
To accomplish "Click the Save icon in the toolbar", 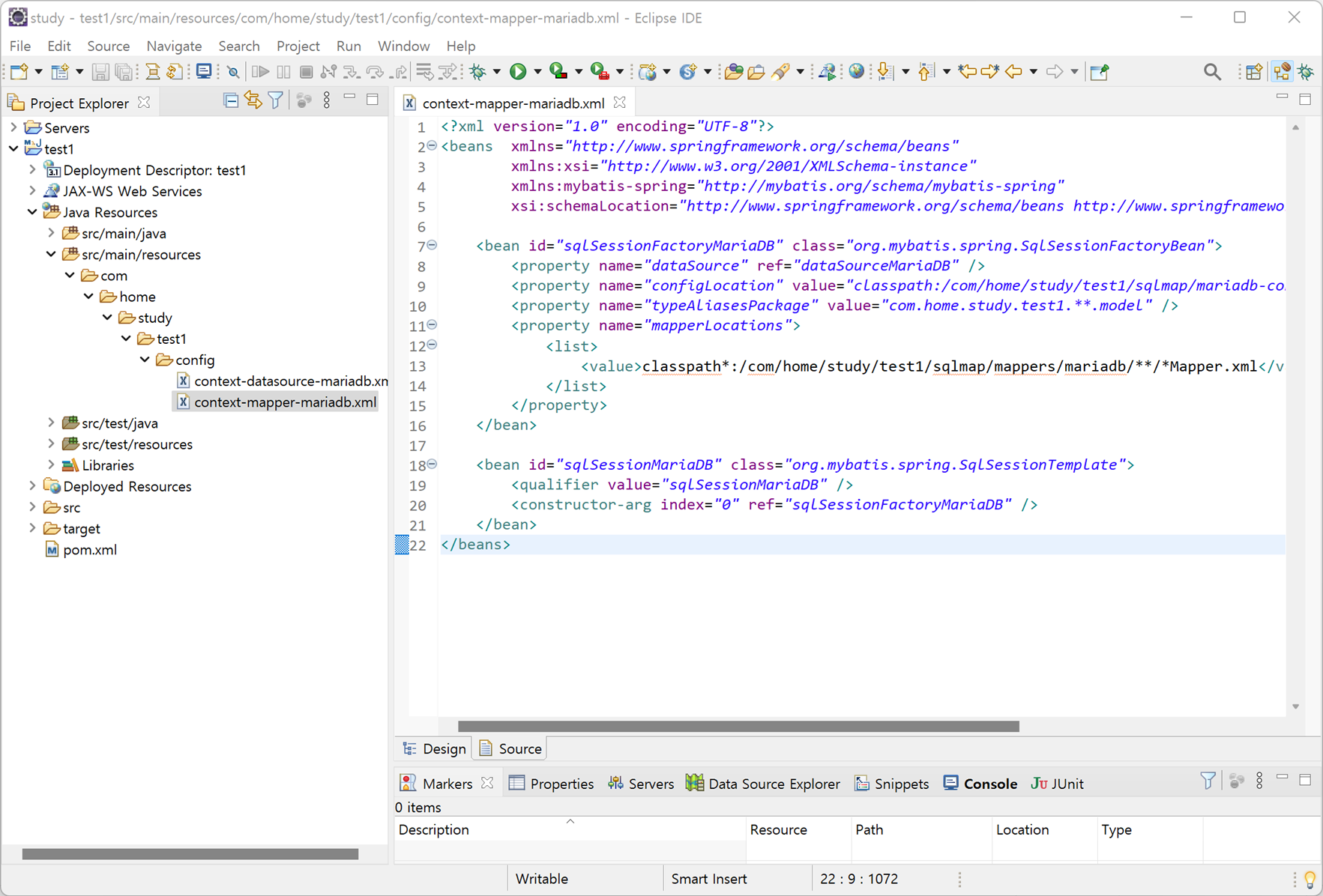I will (x=100, y=71).
